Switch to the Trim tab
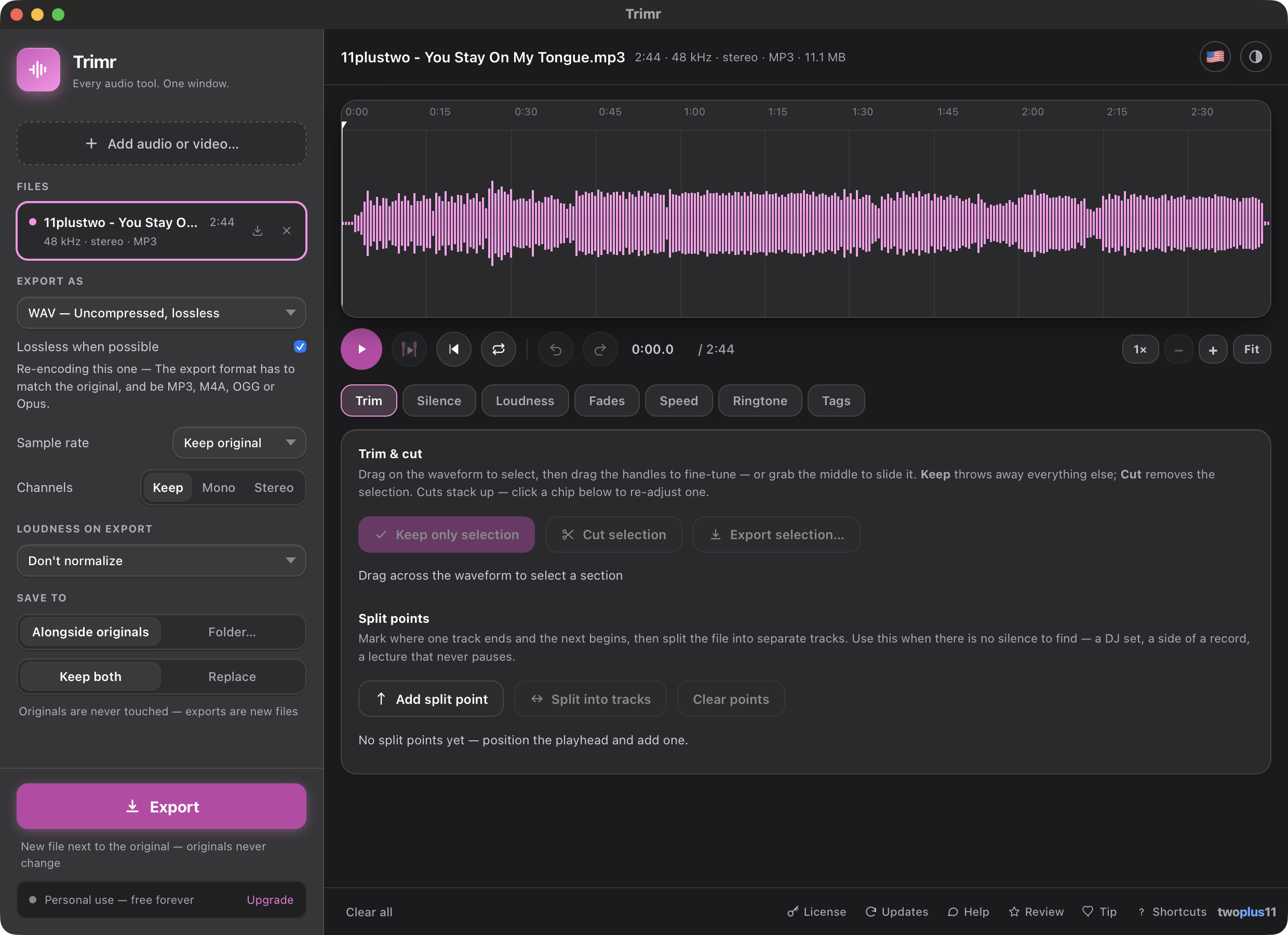 point(369,400)
